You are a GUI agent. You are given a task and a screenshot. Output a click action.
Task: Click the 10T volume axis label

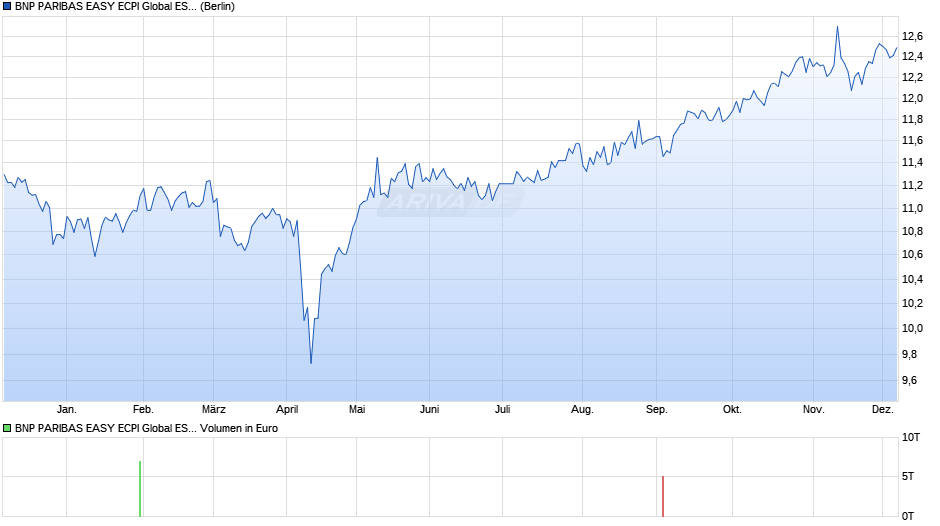pyautogui.click(x=911, y=437)
